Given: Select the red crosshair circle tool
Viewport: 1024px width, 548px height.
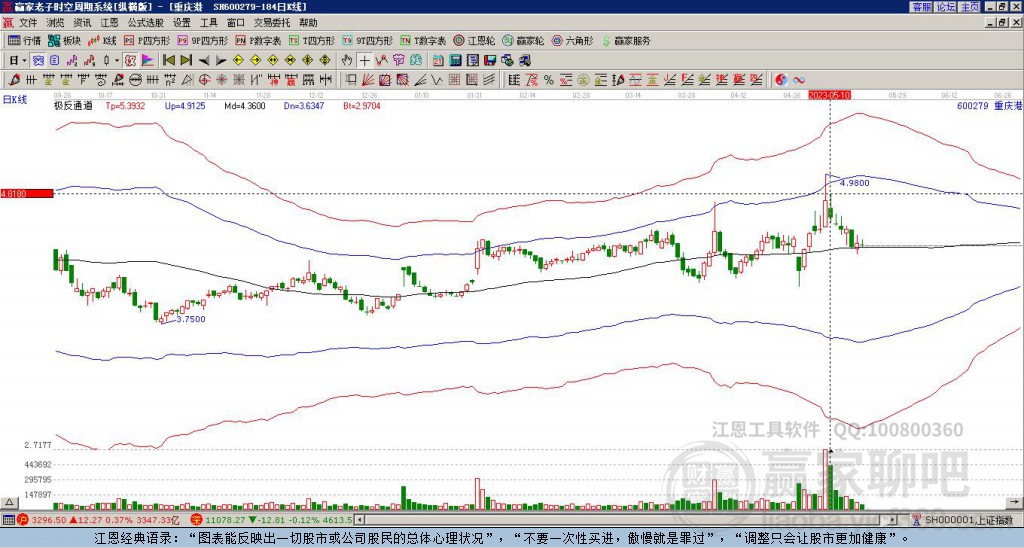Looking at the screenshot, I should click(204, 80).
